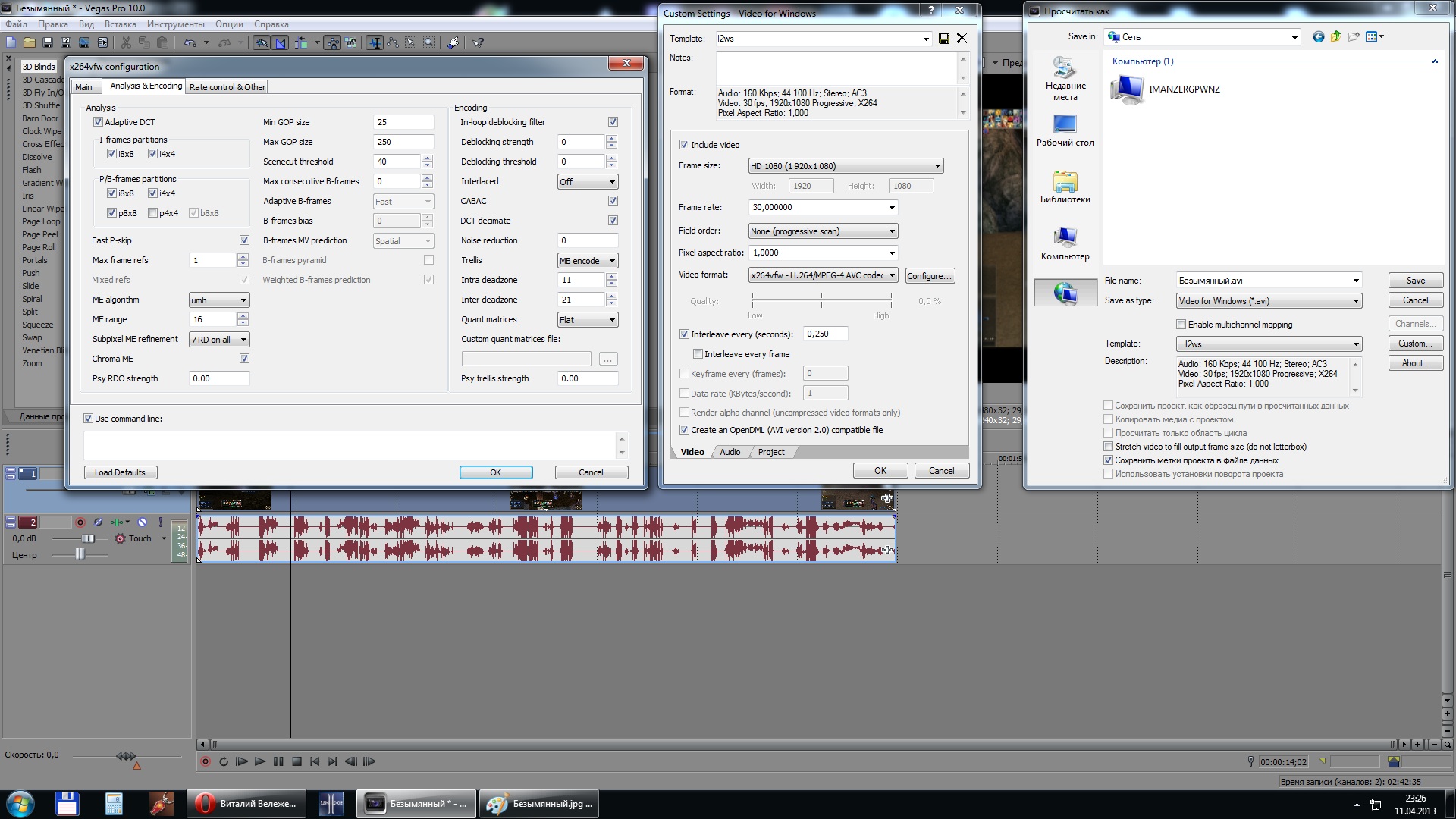Open the View menu icon in Save dialog
The width and height of the screenshot is (1456, 819).
tap(1375, 36)
